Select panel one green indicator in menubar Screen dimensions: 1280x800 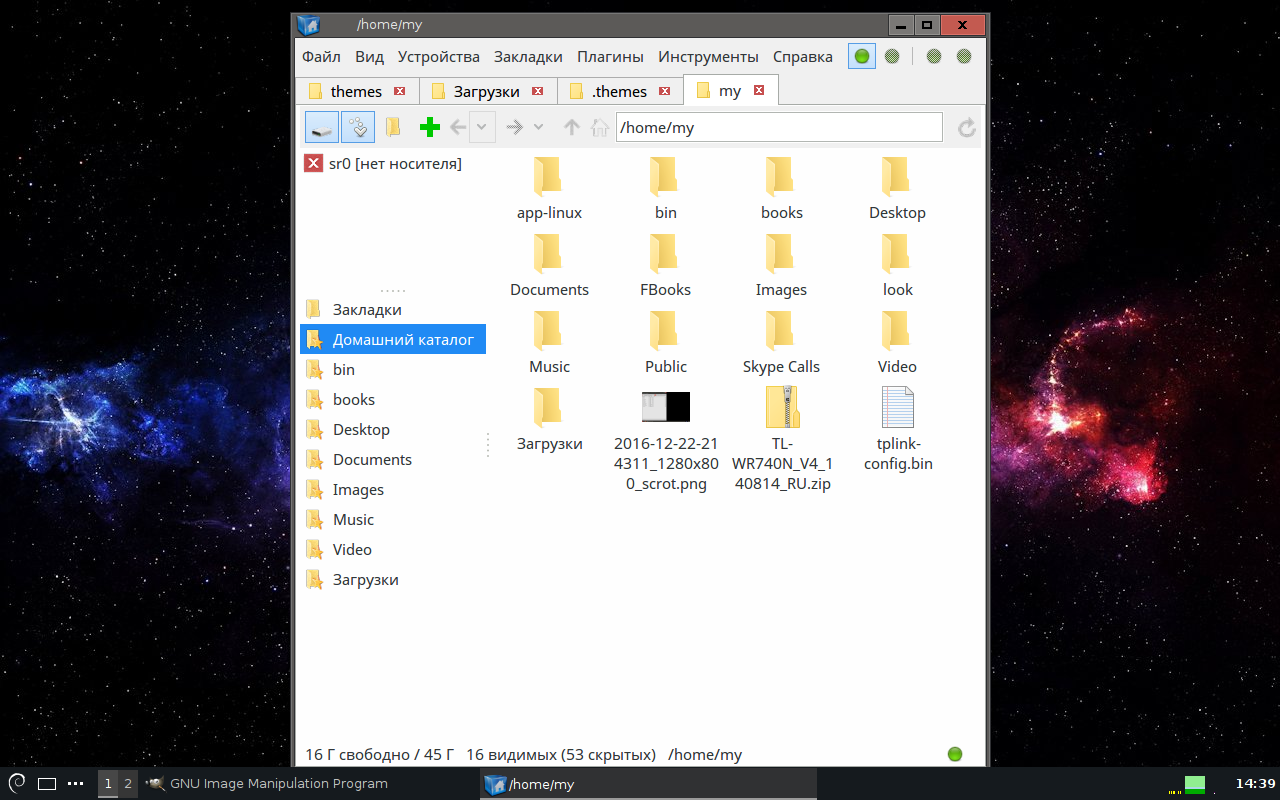pyautogui.click(x=862, y=56)
